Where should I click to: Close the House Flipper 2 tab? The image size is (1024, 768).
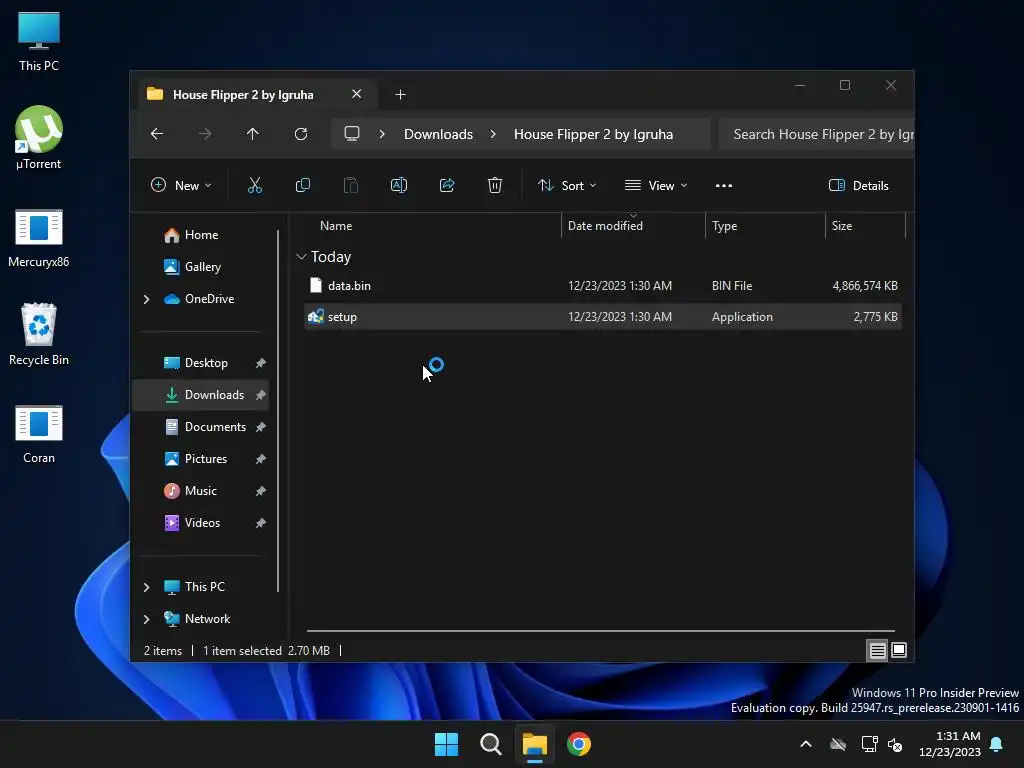357,94
